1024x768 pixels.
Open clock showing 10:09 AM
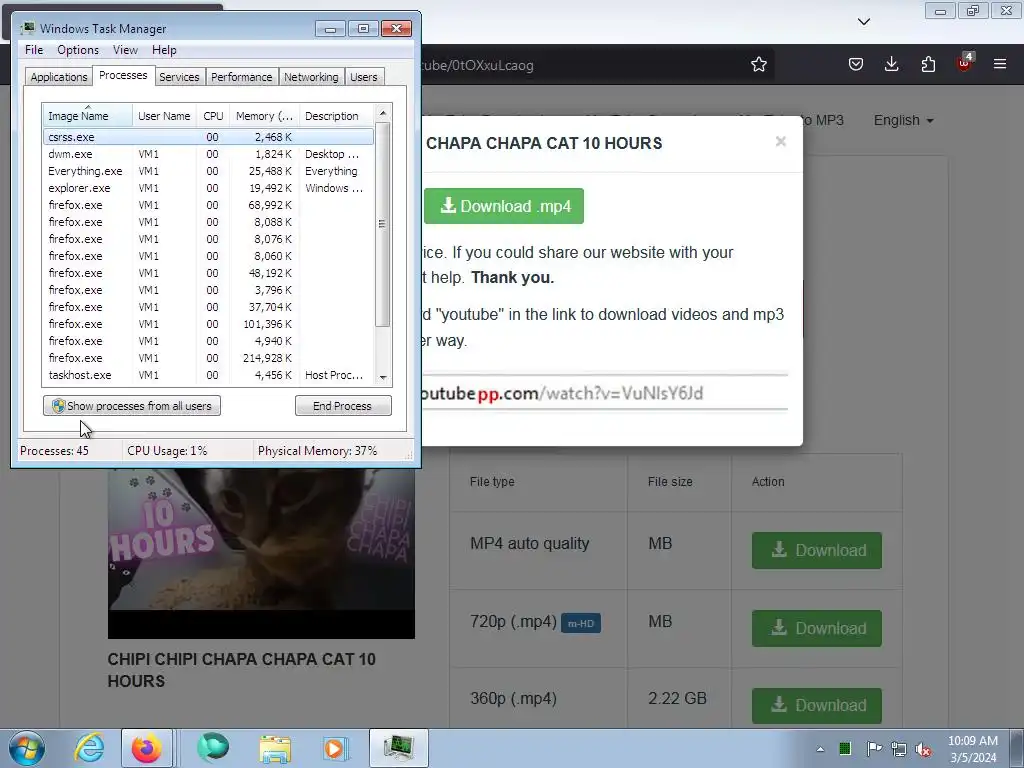tap(973, 749)
